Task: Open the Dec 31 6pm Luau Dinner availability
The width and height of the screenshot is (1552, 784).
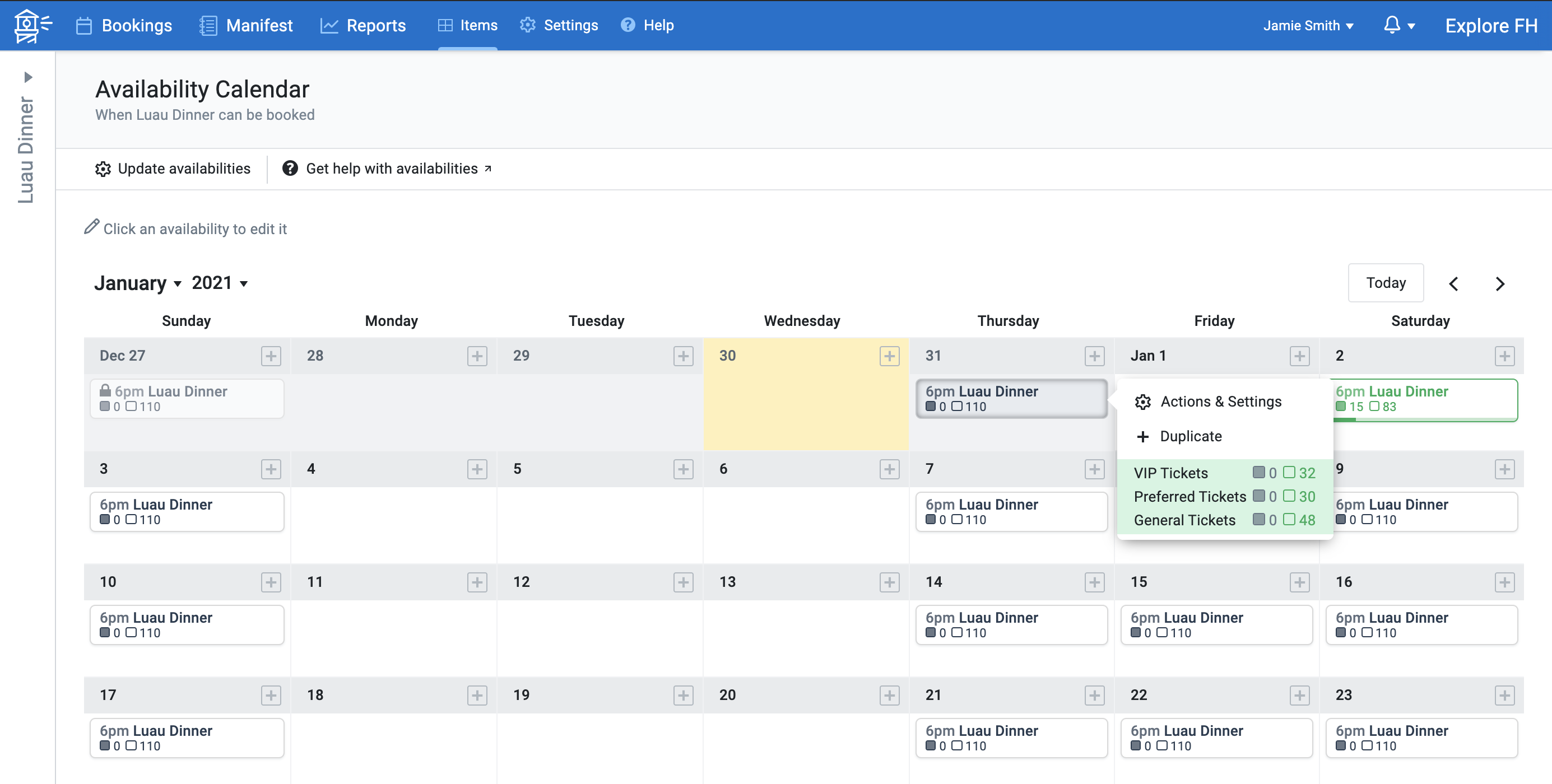Action: click(x=1011, y=398)
